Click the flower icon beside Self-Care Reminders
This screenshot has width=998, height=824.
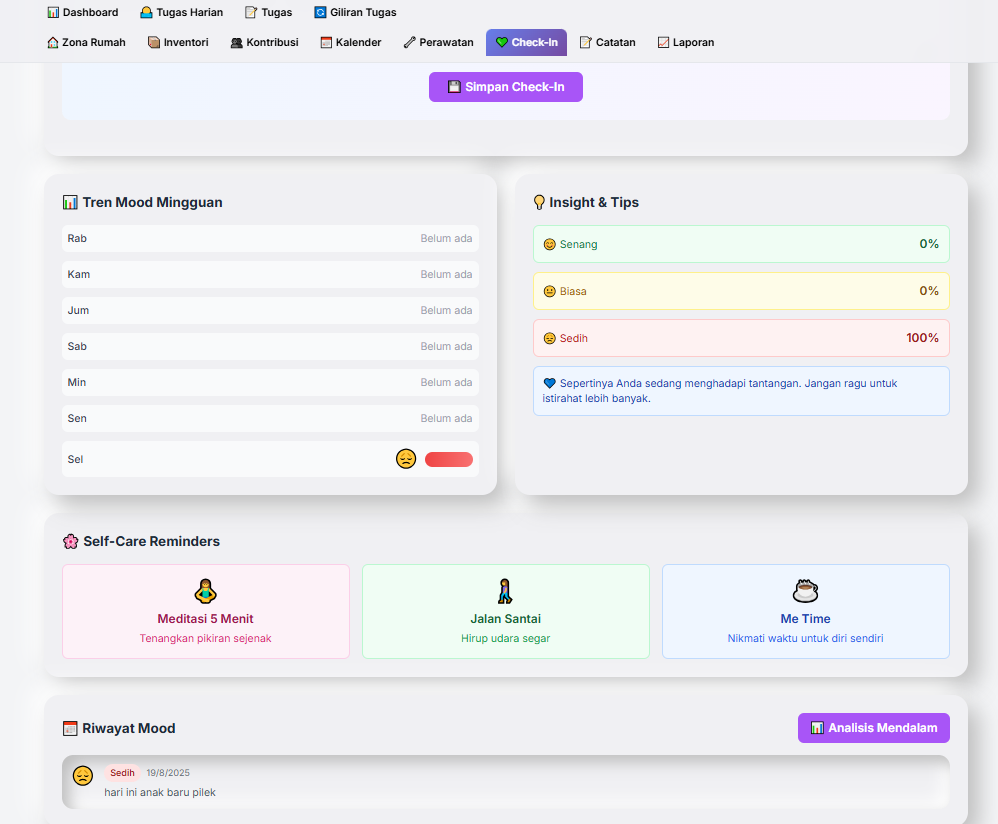(x=70, y=541)
